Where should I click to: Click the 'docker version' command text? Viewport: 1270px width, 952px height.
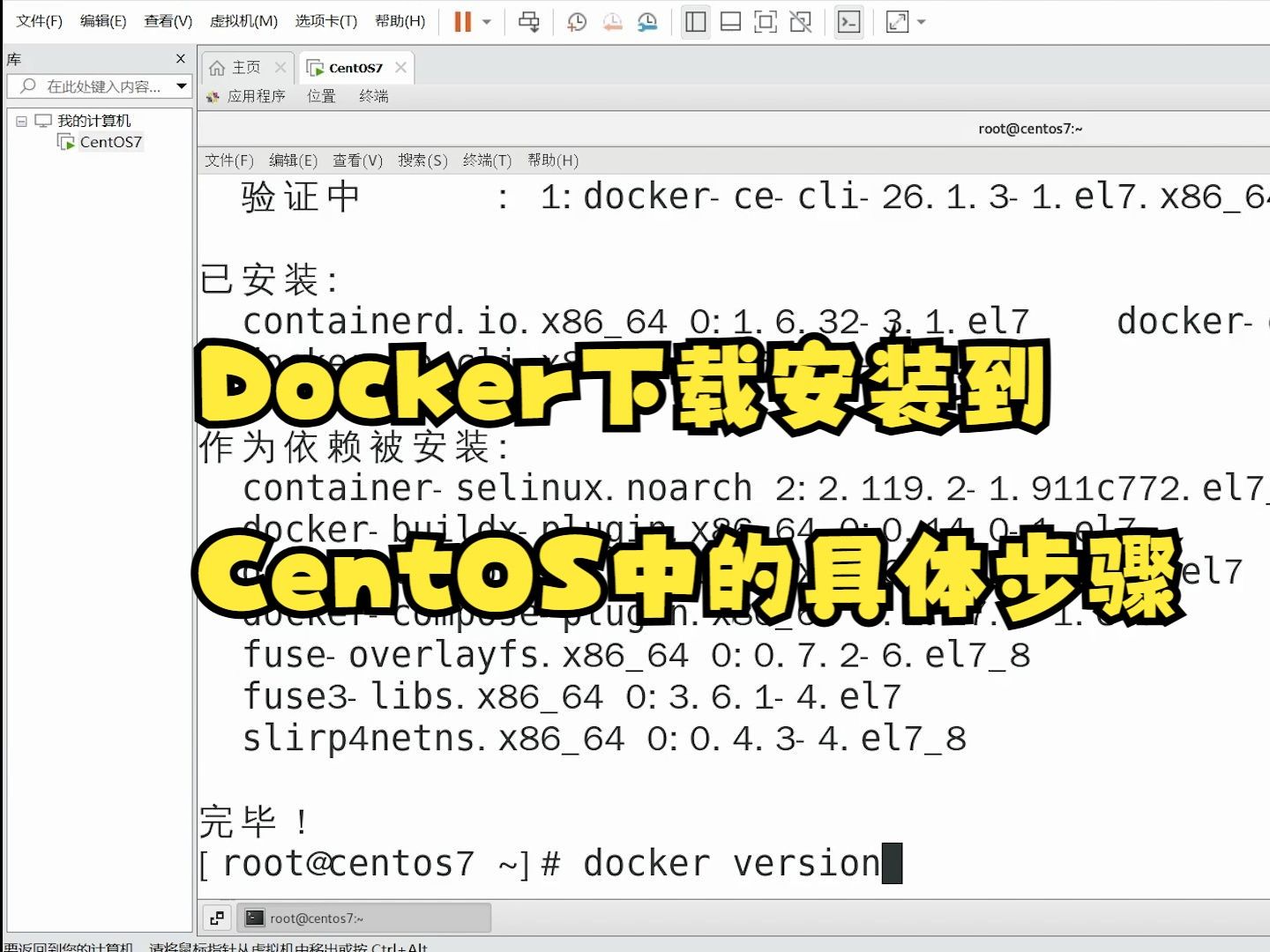(732, 863)
